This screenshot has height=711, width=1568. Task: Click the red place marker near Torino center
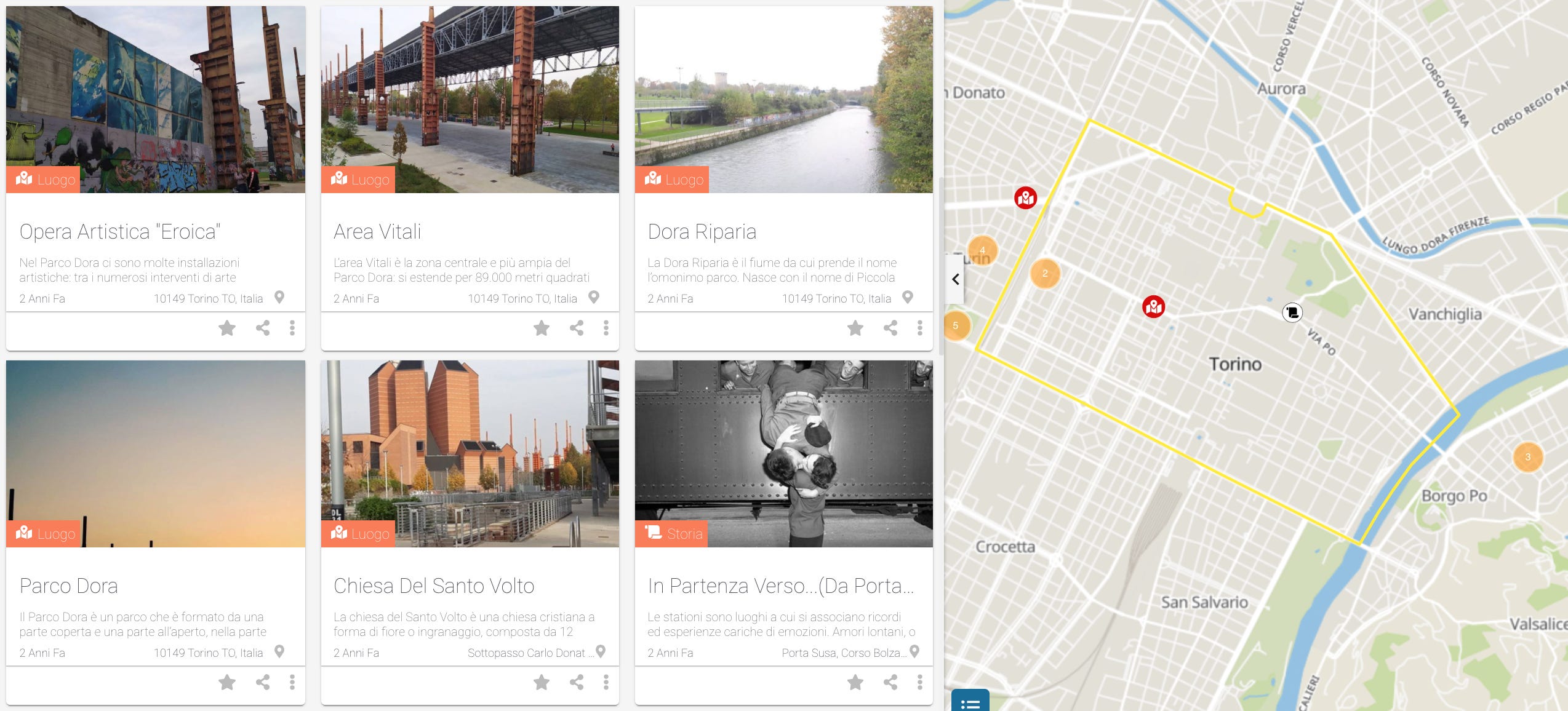pos(1154,306)
